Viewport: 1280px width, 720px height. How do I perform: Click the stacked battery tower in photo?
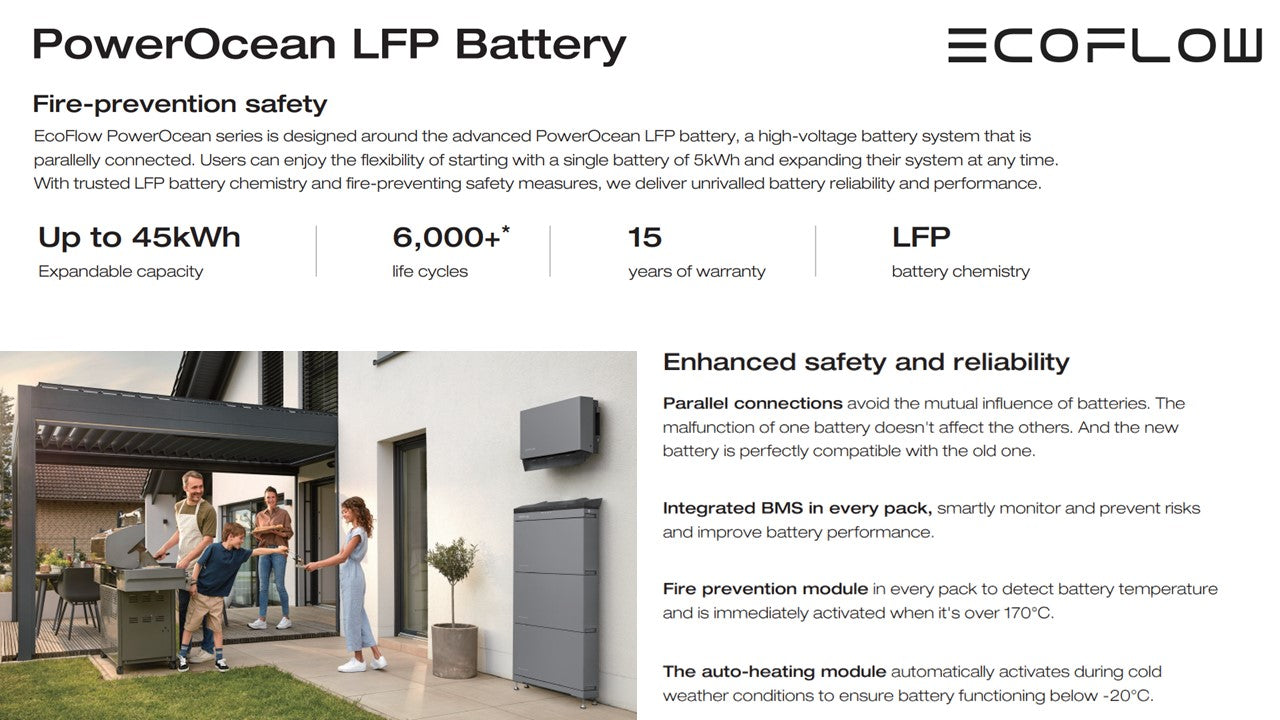coord(557,598)
